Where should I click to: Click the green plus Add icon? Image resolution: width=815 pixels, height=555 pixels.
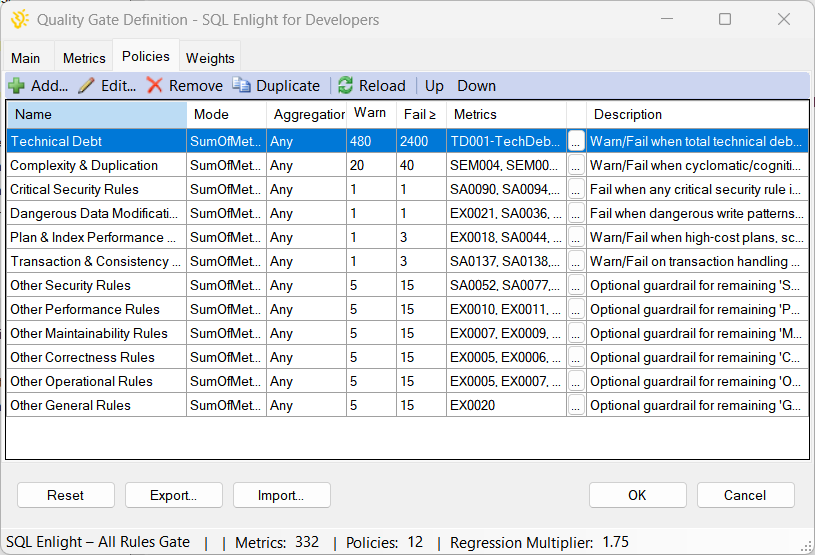(17, 85)
